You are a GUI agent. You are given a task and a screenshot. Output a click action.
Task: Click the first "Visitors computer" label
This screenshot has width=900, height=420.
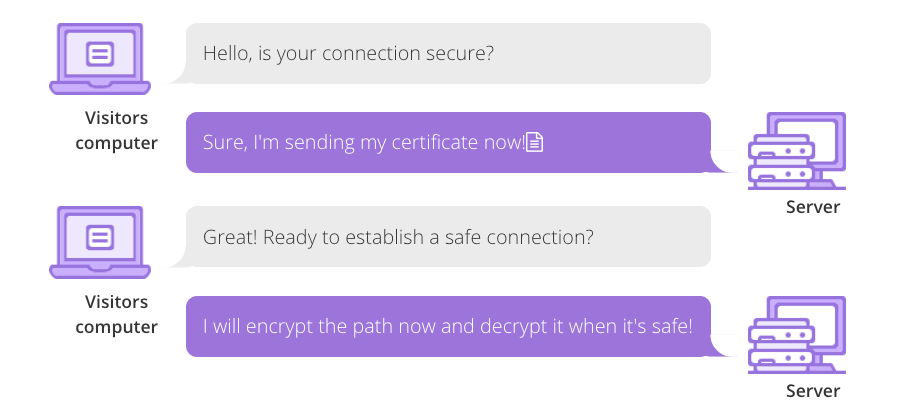[117, 131]
